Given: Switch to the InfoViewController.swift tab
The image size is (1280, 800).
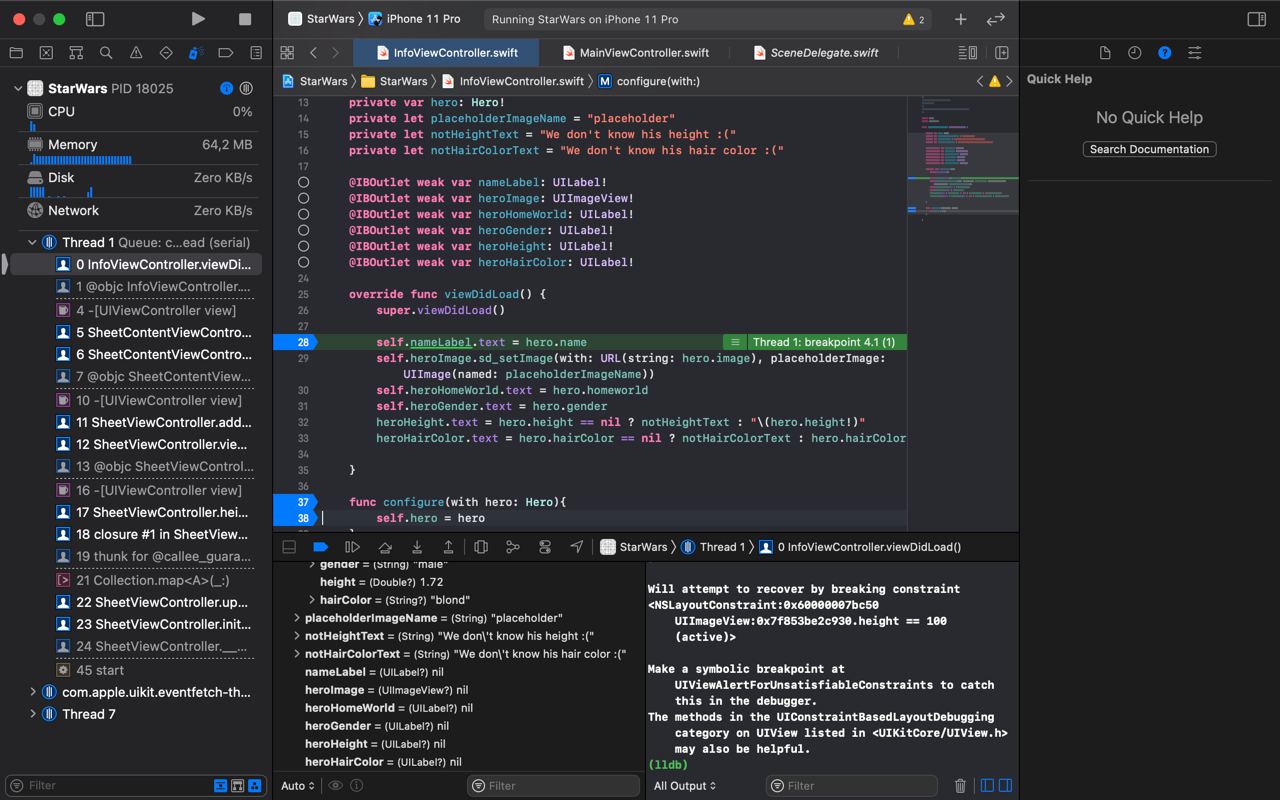Looking at the screenshot, I should tap(446, 53).
